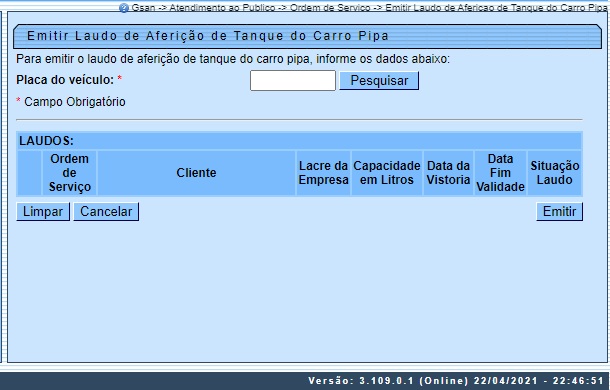Viewport: 610px width, 390px height.
Task: Click the 'Cliente' column header
Action: [196, 173]
